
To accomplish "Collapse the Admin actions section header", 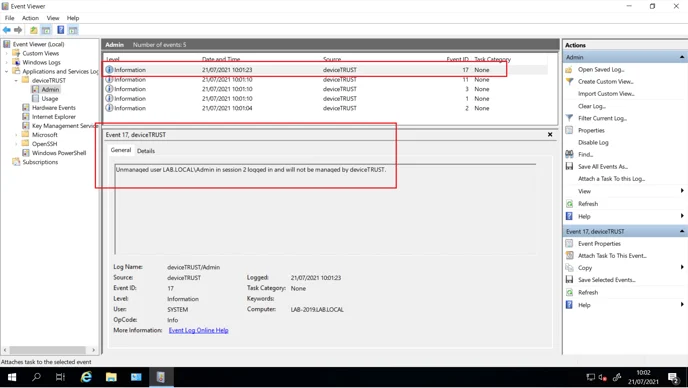I will coord(681,57).
